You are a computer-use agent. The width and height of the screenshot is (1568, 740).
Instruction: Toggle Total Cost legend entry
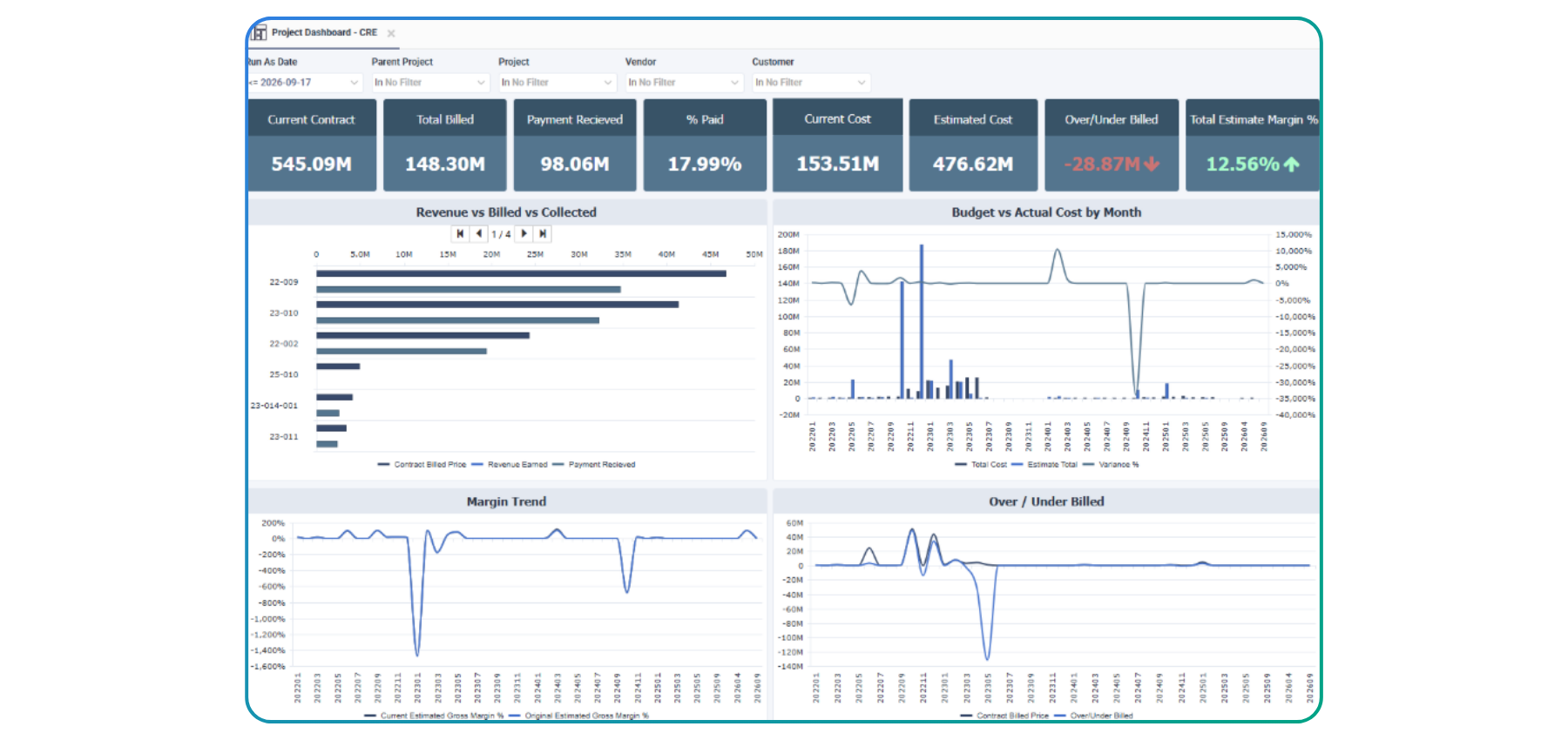point(981,465)
